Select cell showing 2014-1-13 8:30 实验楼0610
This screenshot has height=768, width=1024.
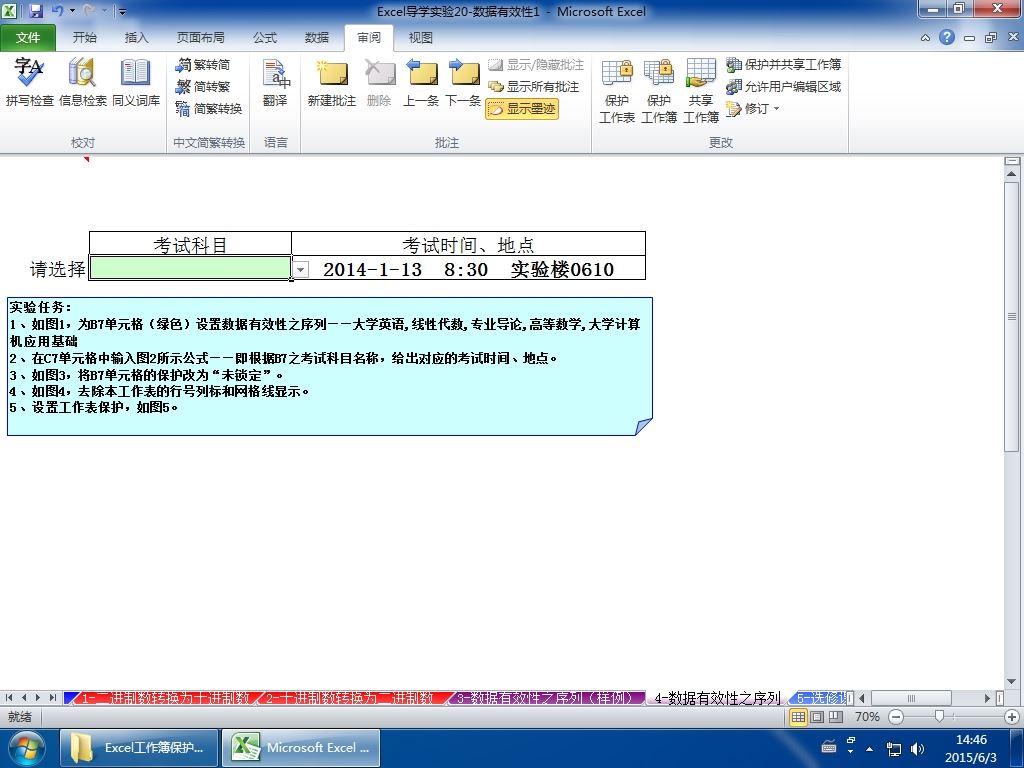tap(468, 268)
